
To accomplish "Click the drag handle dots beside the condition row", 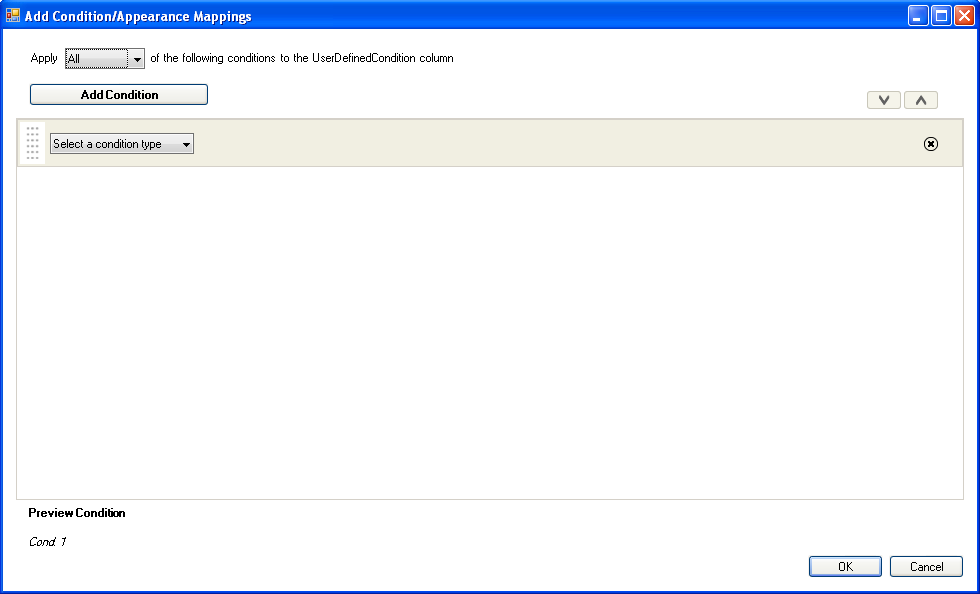I will click(31, 143).
